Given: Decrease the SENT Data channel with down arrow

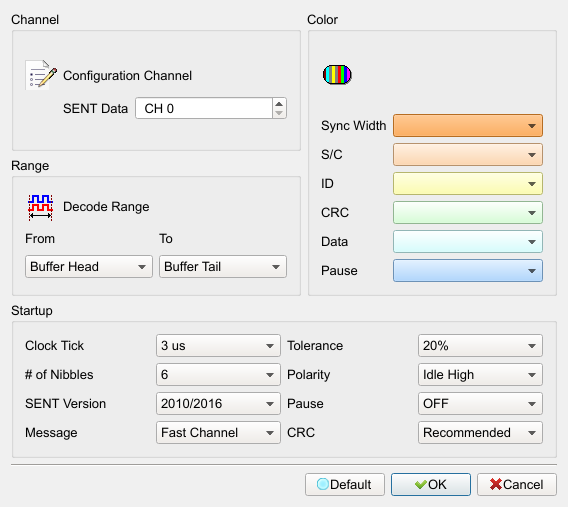Looking at the screenshot, I should tap(279, 113).
